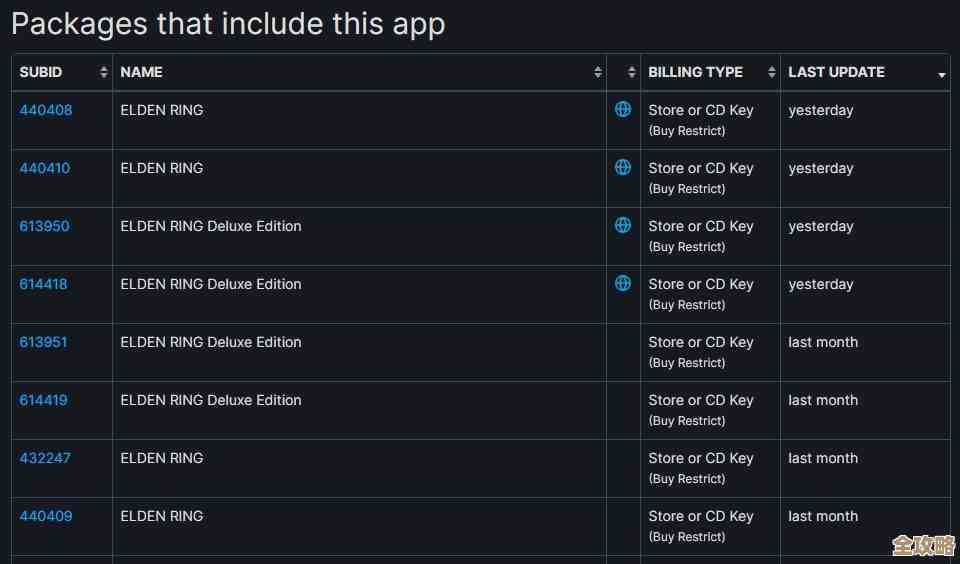Sort table by SUBID column

click(62, 72)
